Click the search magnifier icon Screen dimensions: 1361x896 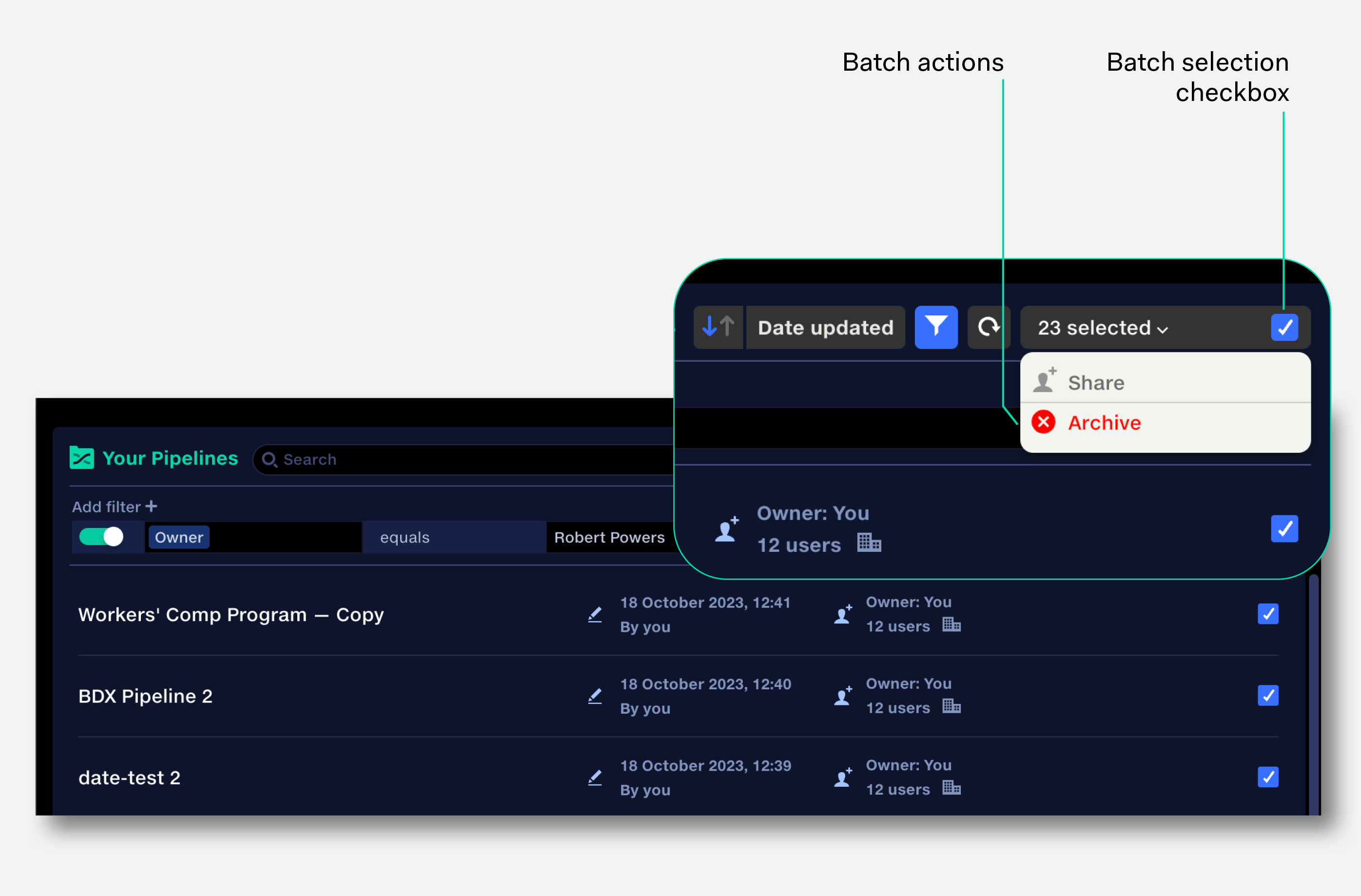(270, 460)
